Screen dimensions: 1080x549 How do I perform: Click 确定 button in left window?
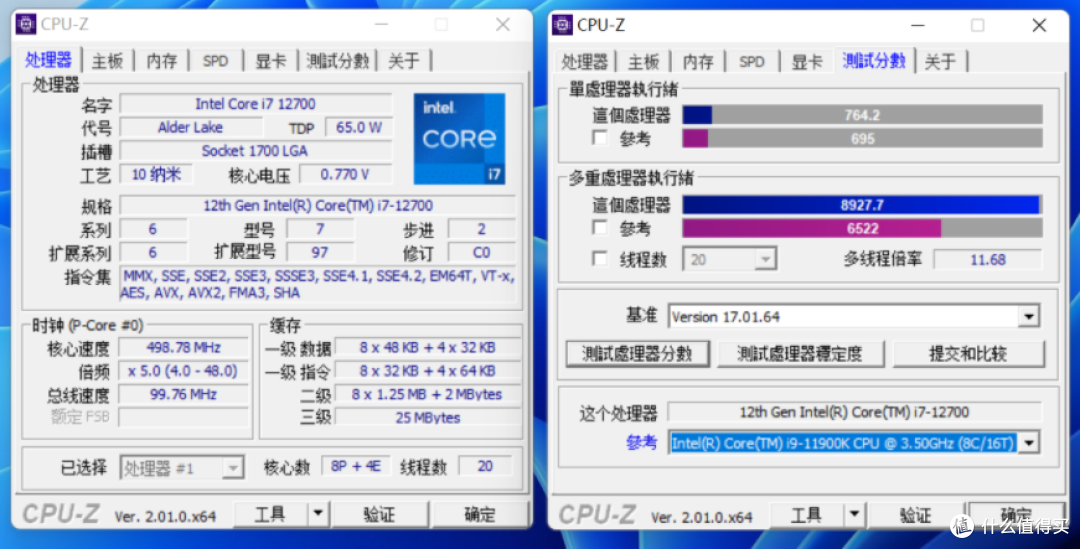(x=480, y=514)
